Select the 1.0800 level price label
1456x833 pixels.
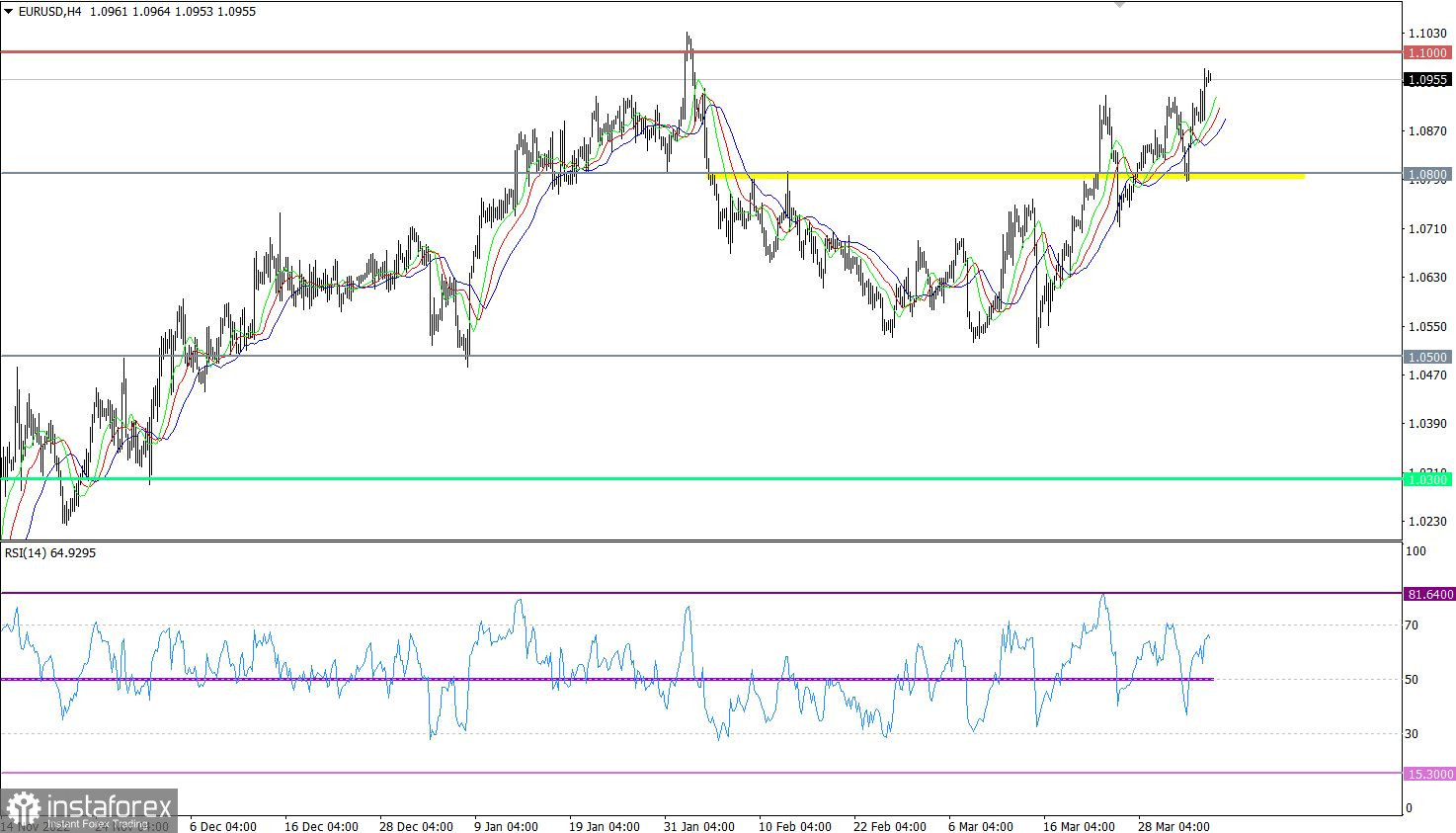[1428, 174]
